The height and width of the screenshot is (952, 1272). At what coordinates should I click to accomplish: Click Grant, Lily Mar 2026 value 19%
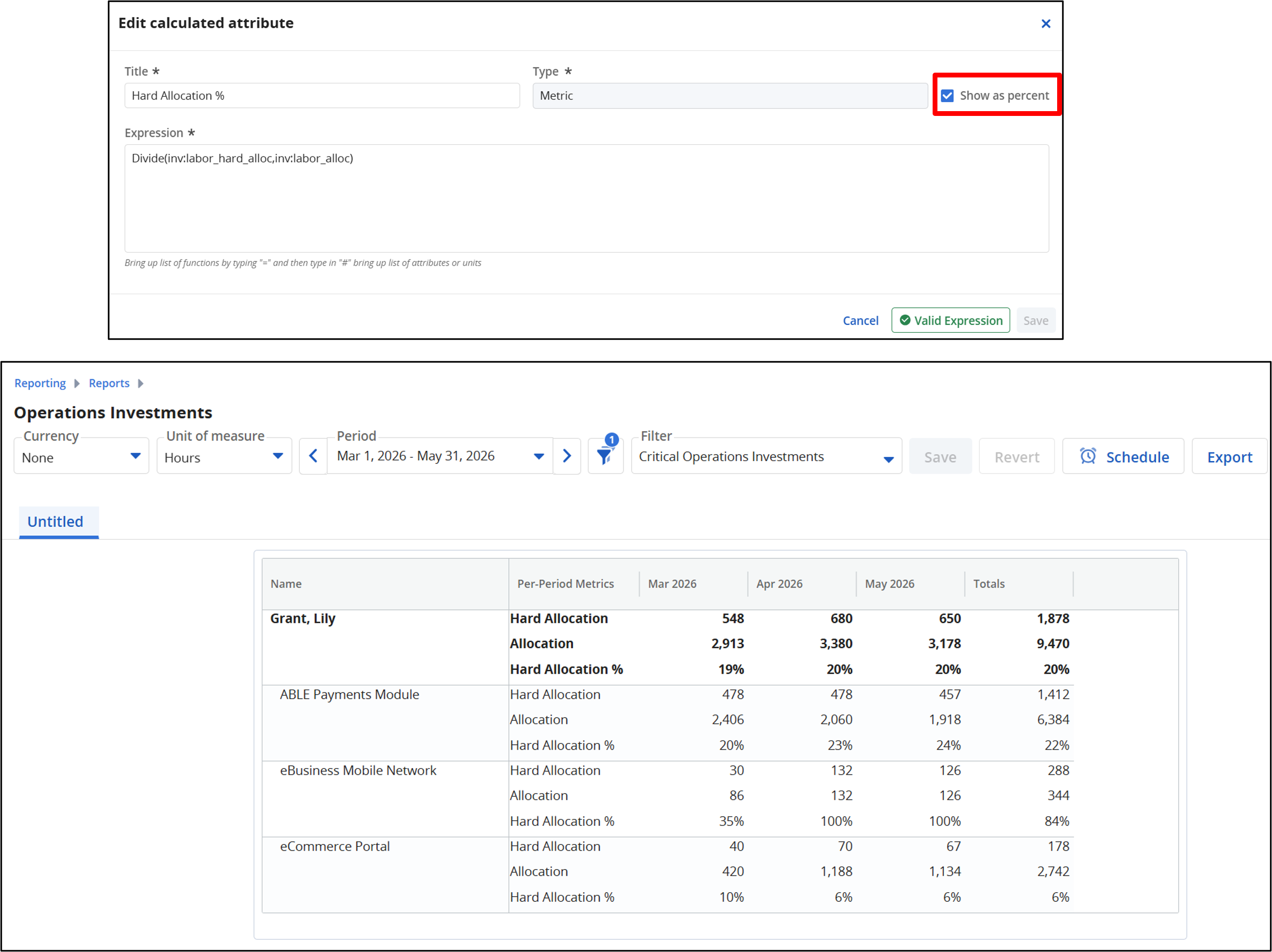coord(731,669)
